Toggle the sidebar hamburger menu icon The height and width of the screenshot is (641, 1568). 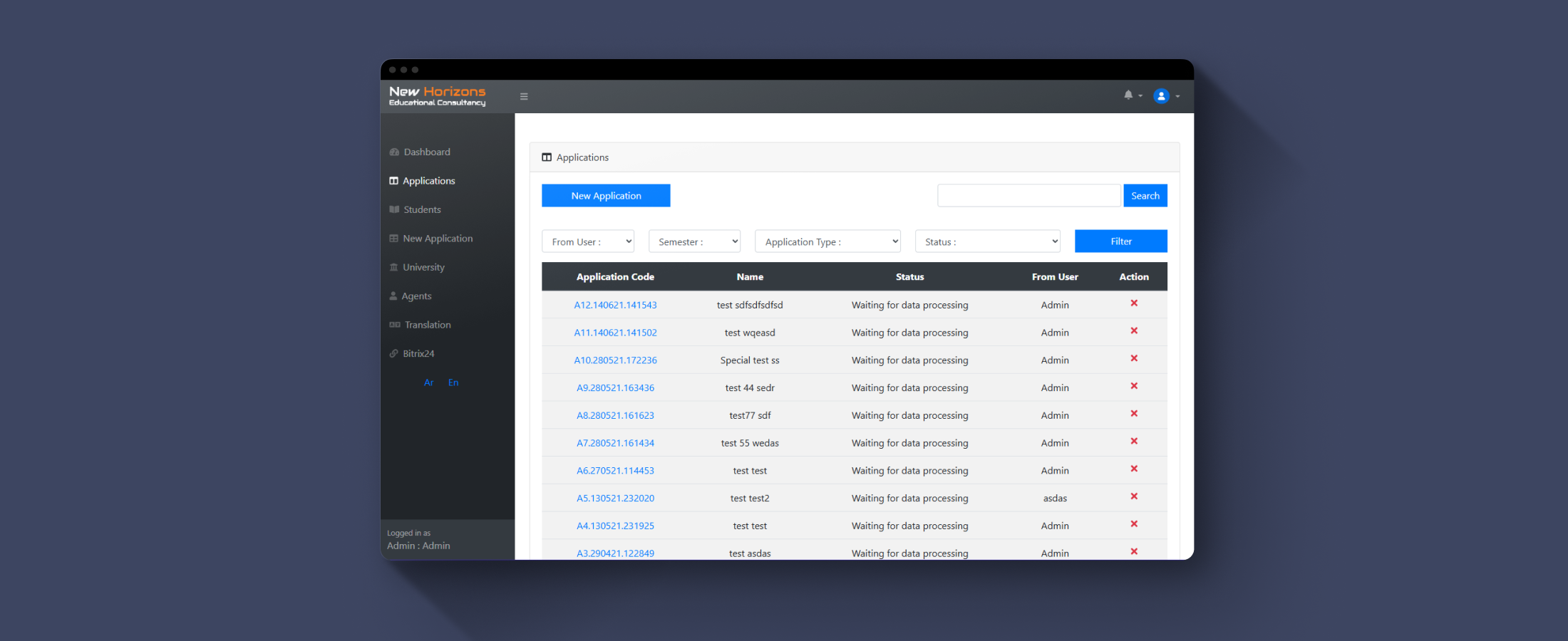524,97
